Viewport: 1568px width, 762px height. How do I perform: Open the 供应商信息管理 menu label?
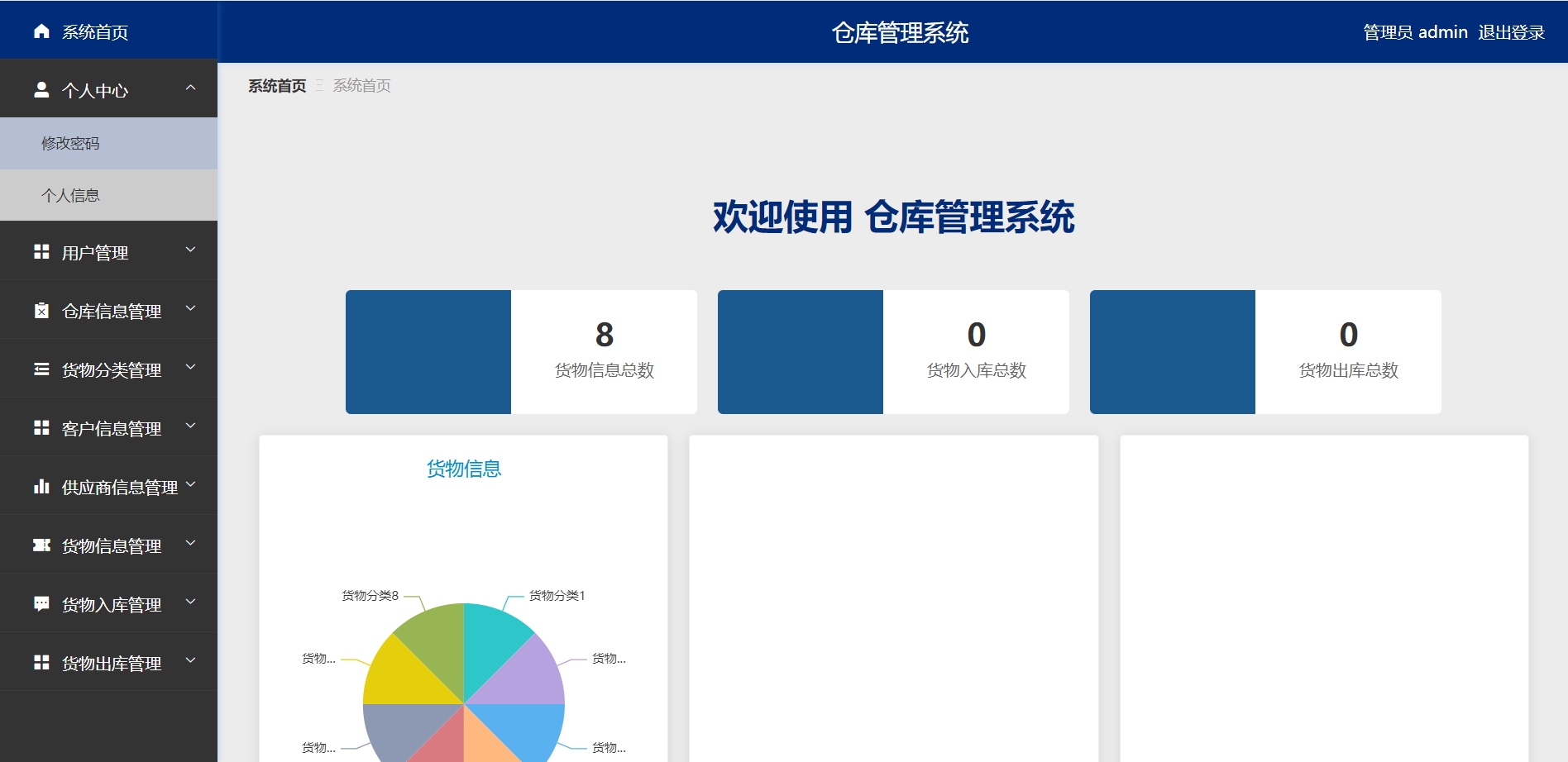pos(120,488)
